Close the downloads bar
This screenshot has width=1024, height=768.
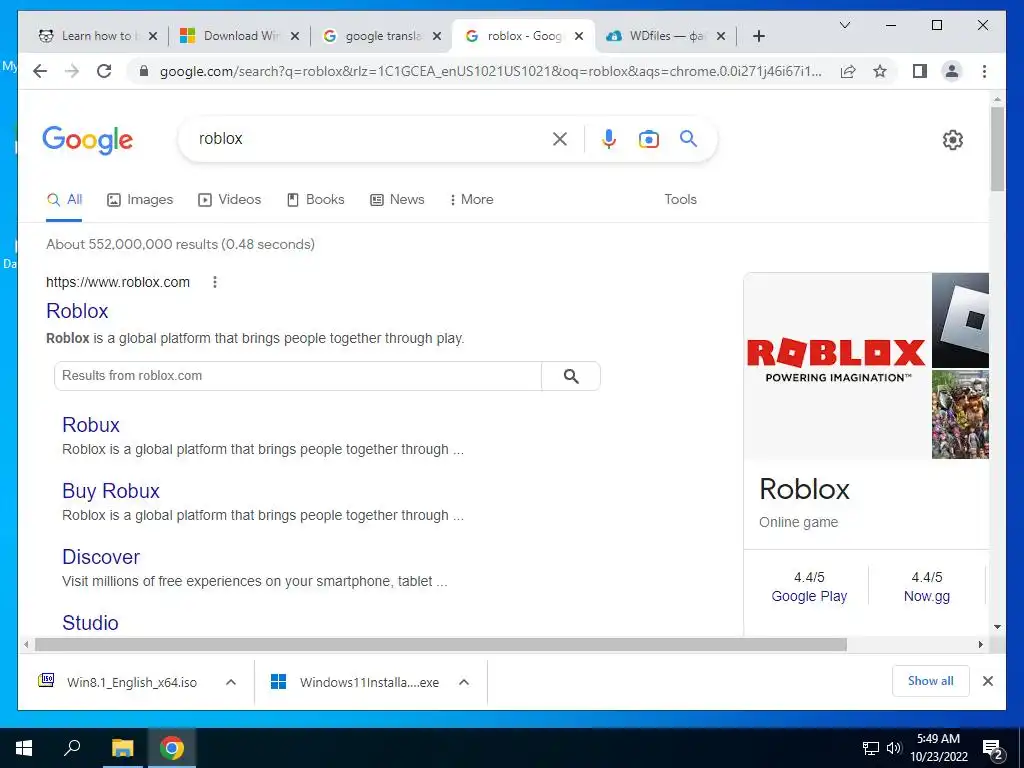(987, 681)
